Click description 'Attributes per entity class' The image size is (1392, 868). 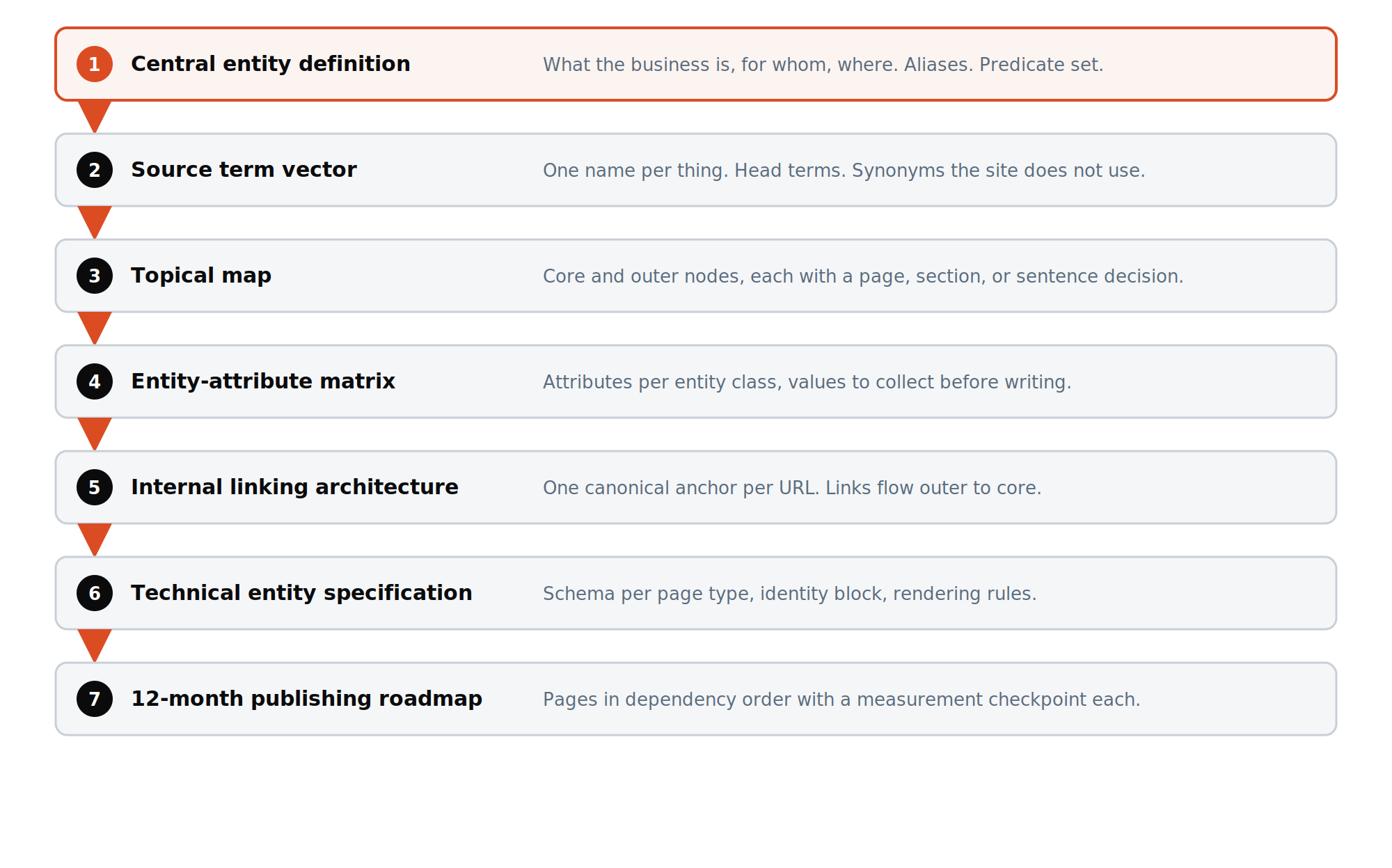point(807,382)
